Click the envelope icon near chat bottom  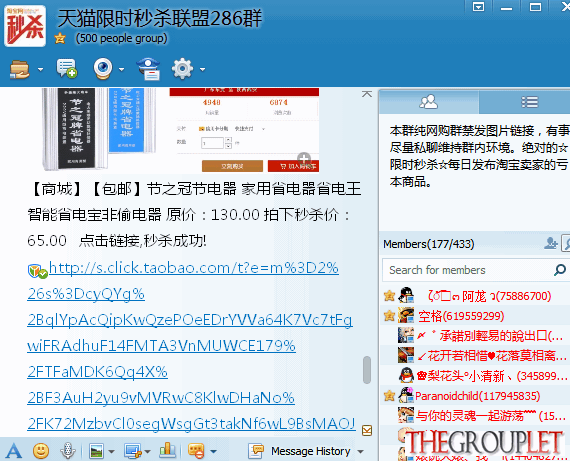367,430
